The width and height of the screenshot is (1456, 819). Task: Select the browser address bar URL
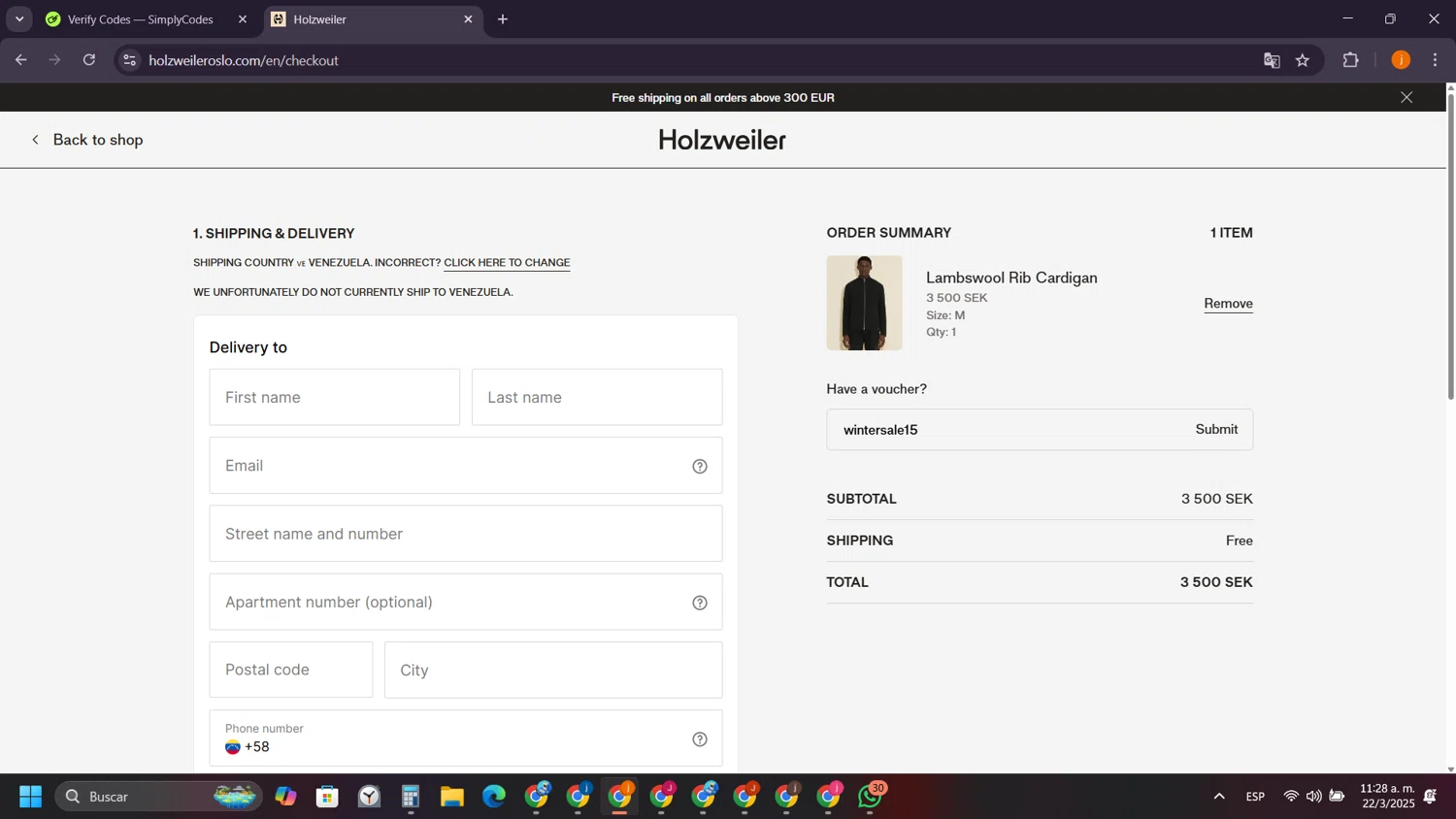(x=244, y=60)
